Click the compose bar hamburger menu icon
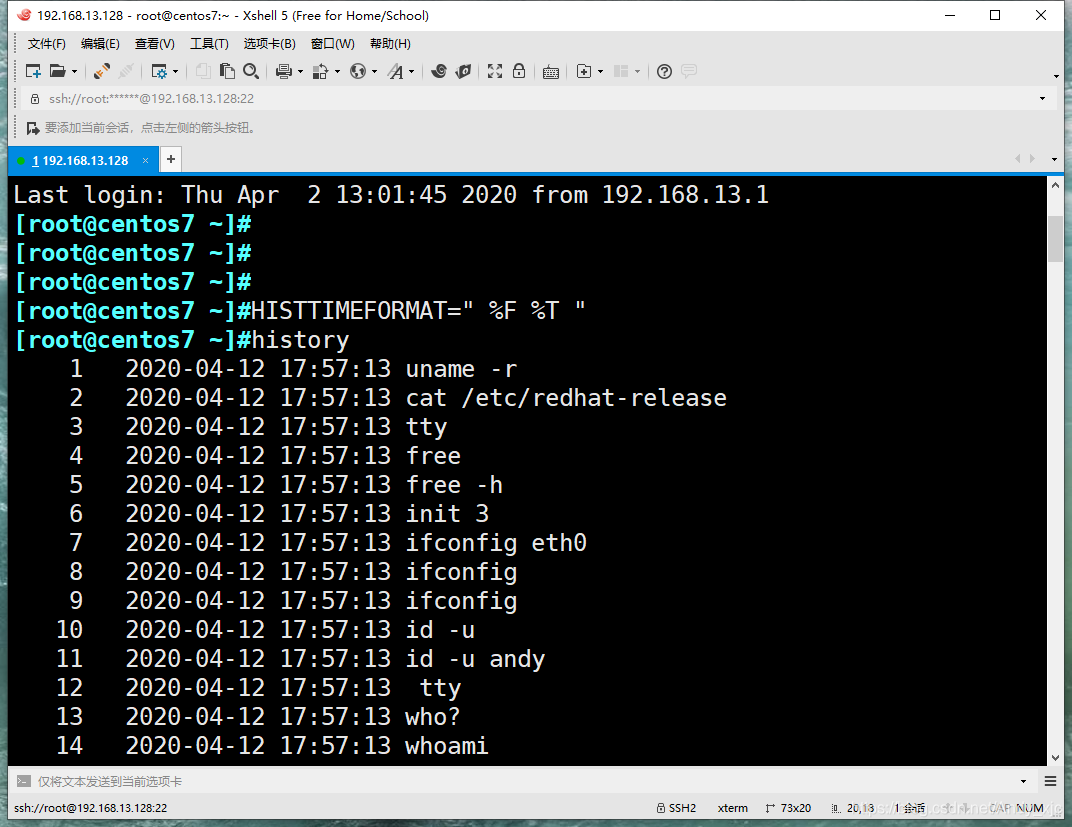 click(1051, 781)
